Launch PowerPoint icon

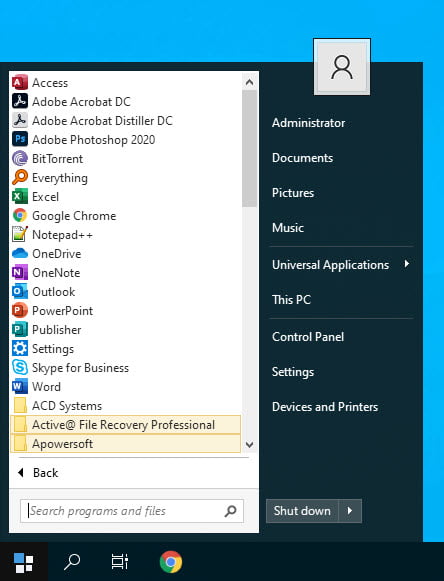(20, 311)
